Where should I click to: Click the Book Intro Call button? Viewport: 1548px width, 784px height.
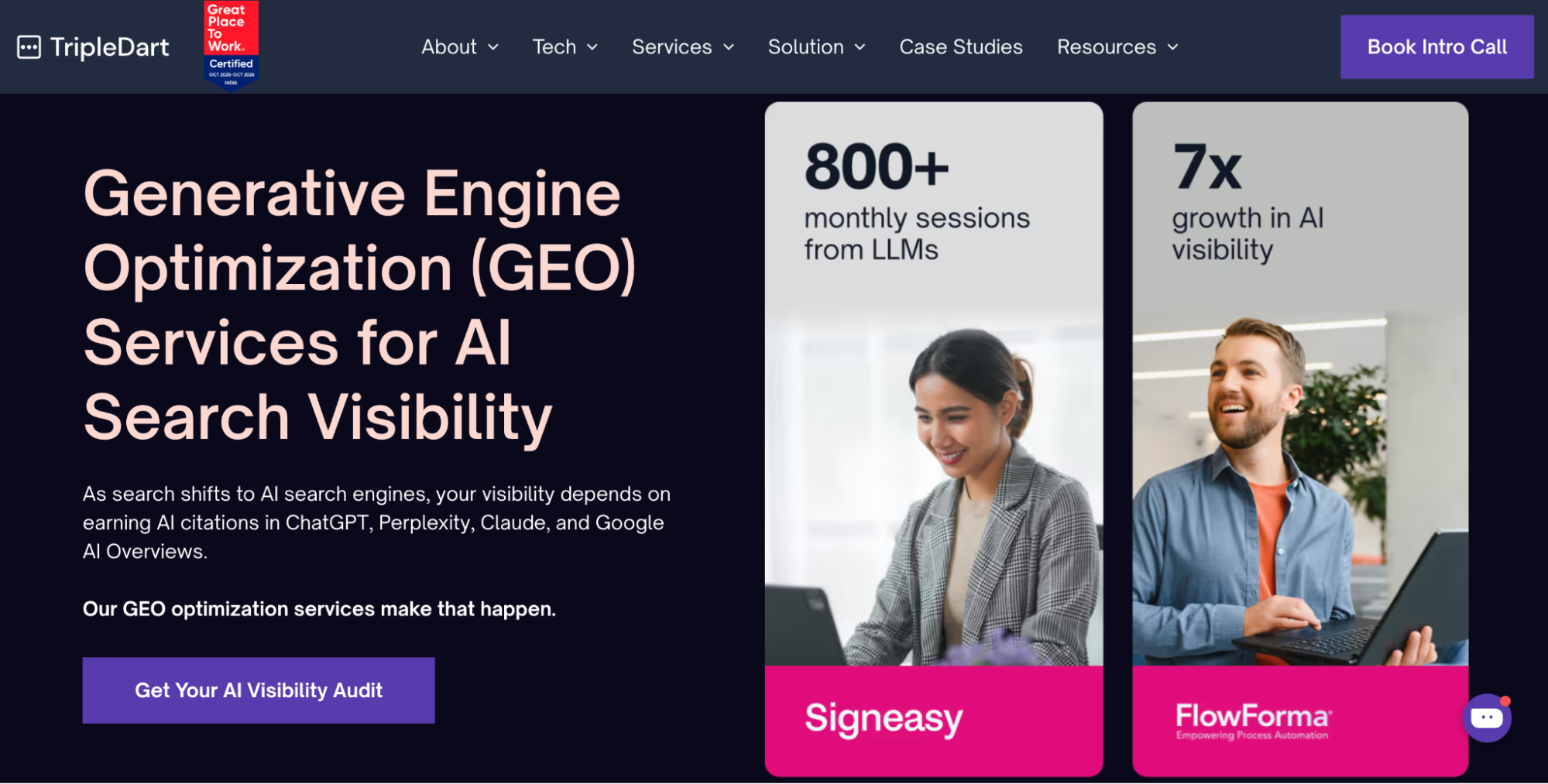click(x=1436, y=46)
